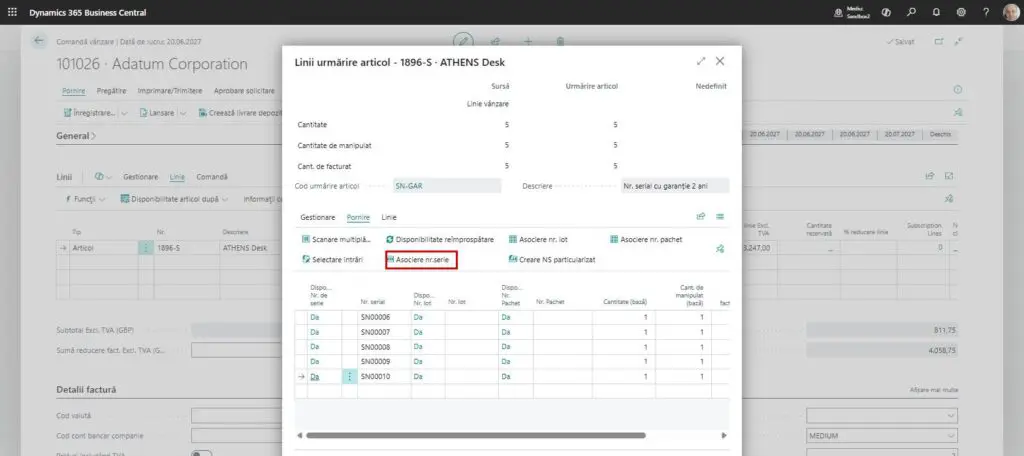
Task: Click the Cod valută input field
Action: click(x=236, y=415)
